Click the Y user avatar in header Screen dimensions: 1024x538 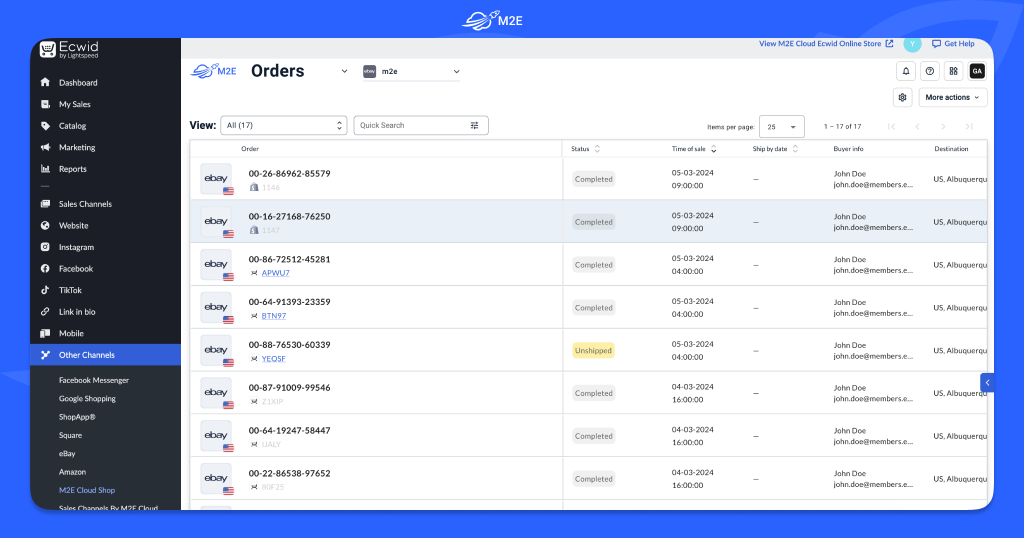[911, 44]
